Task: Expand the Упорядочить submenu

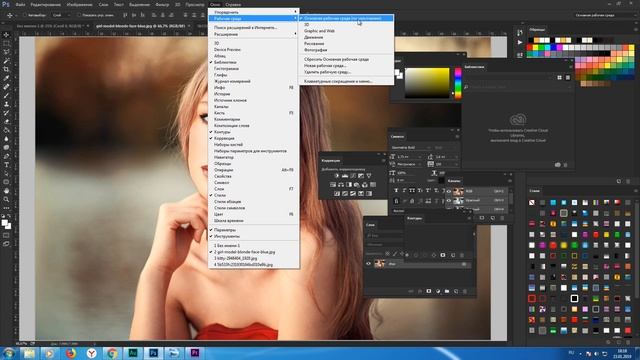Action: [x=253, y=12]
